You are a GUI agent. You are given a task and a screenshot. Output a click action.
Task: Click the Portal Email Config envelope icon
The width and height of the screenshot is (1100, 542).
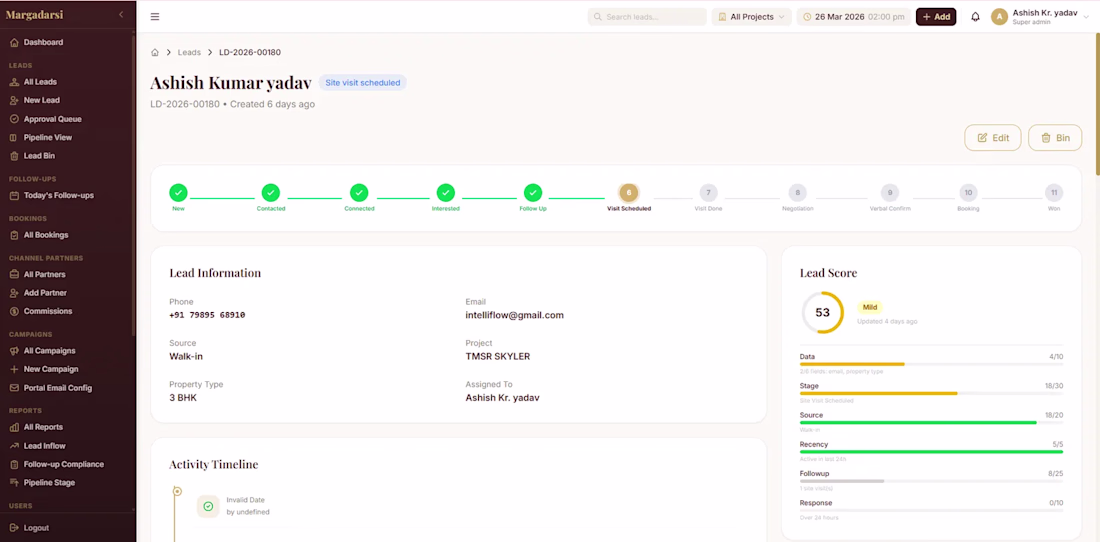coord(14,388)
